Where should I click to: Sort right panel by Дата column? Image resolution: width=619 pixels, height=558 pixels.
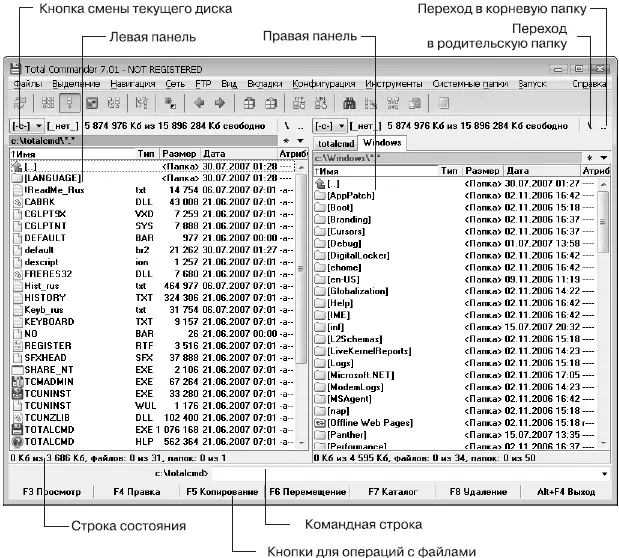point(541,171)
